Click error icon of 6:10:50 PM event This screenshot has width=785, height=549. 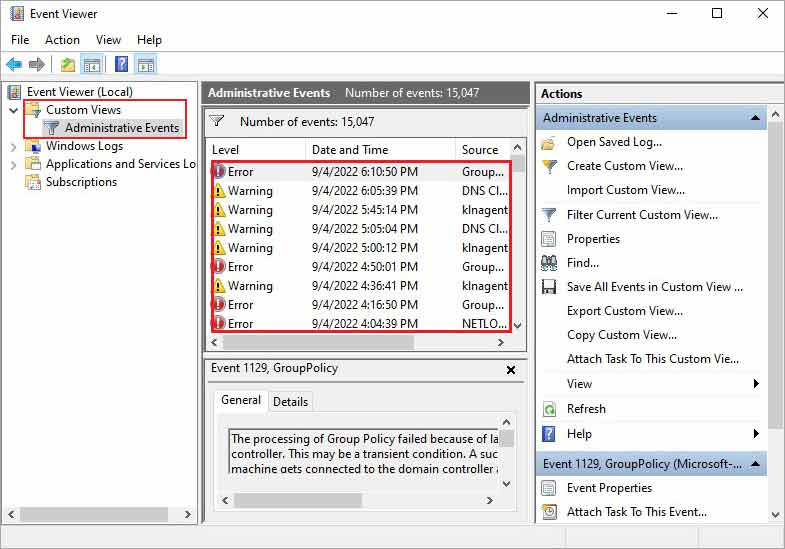coord(219,172)
